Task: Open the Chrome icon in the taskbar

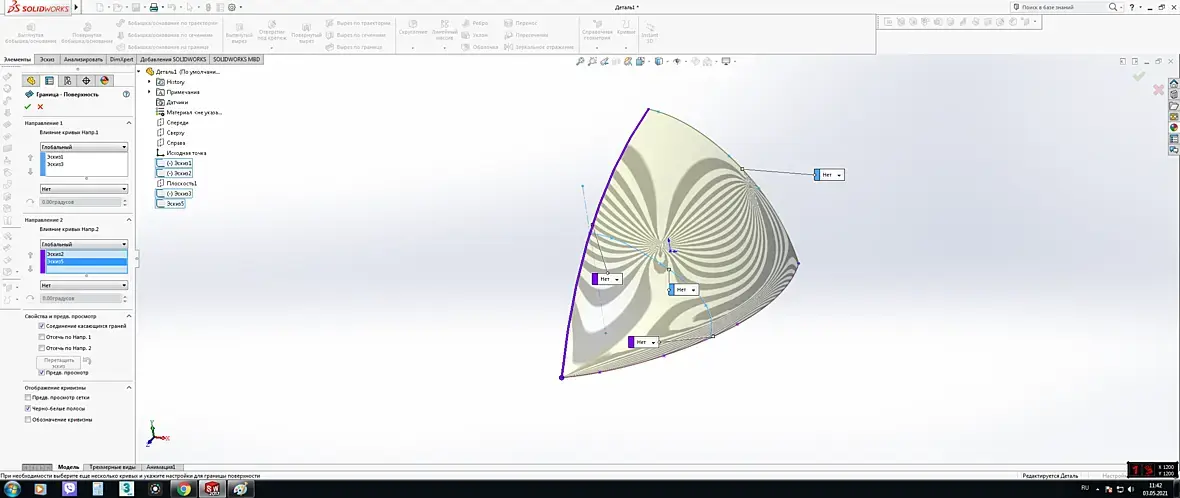Action: pos(184,489)
